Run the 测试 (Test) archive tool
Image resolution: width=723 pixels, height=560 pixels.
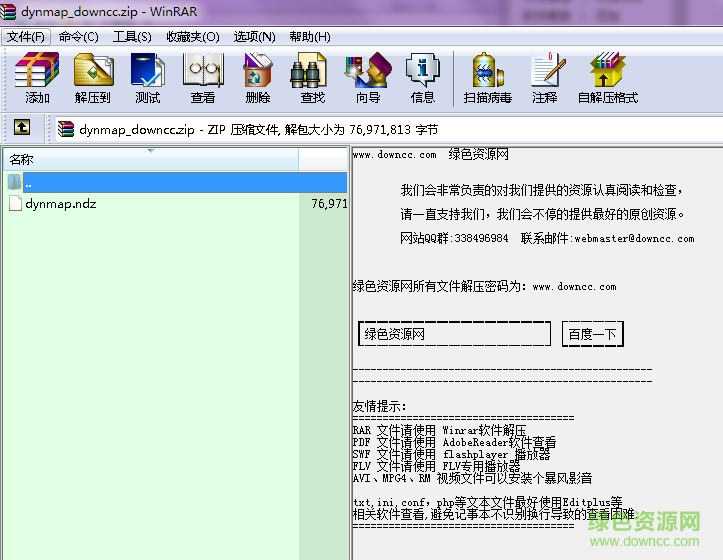[x=148, y=78]
